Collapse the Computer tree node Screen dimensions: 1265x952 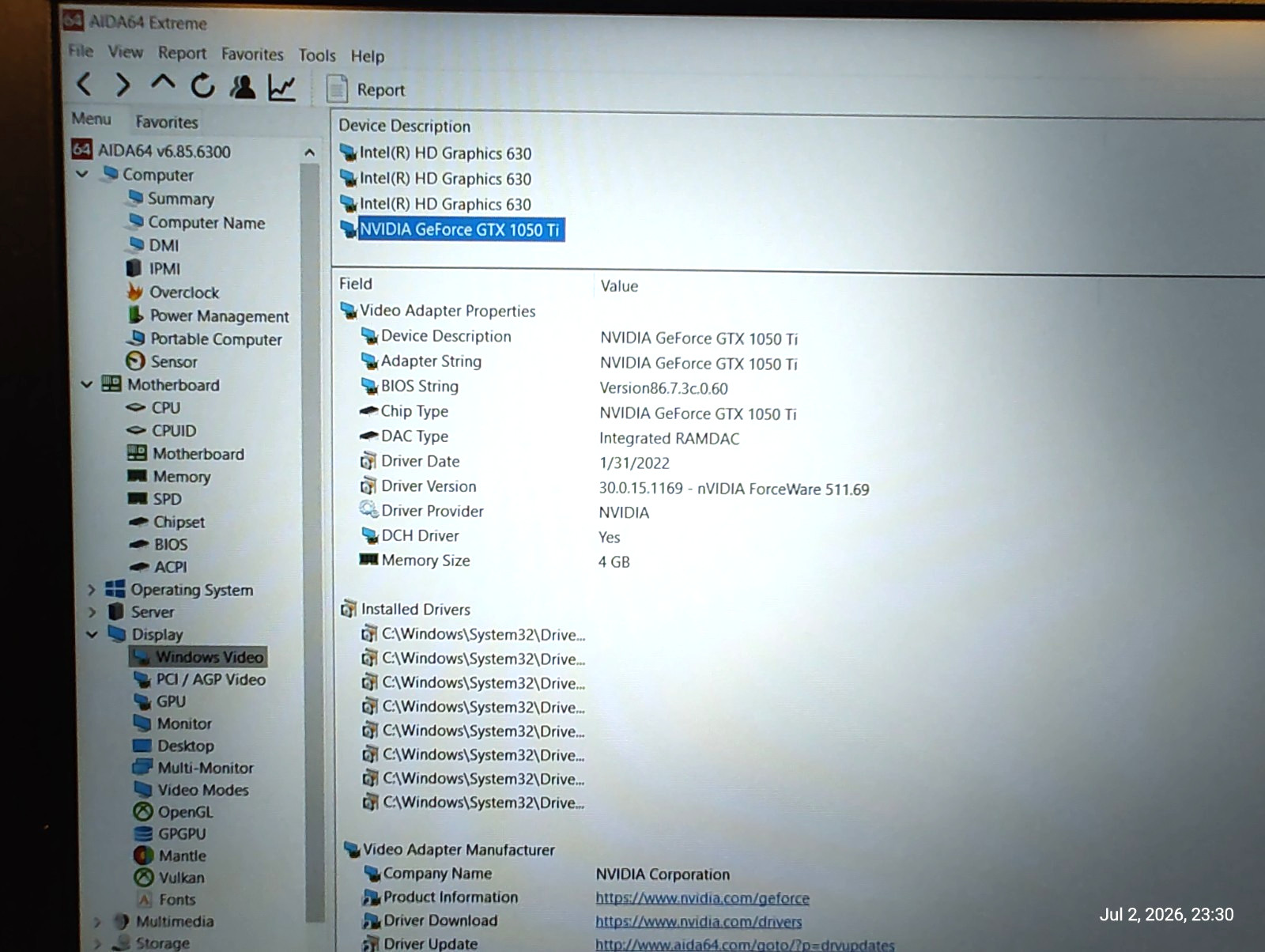click(x=82, y=174)
